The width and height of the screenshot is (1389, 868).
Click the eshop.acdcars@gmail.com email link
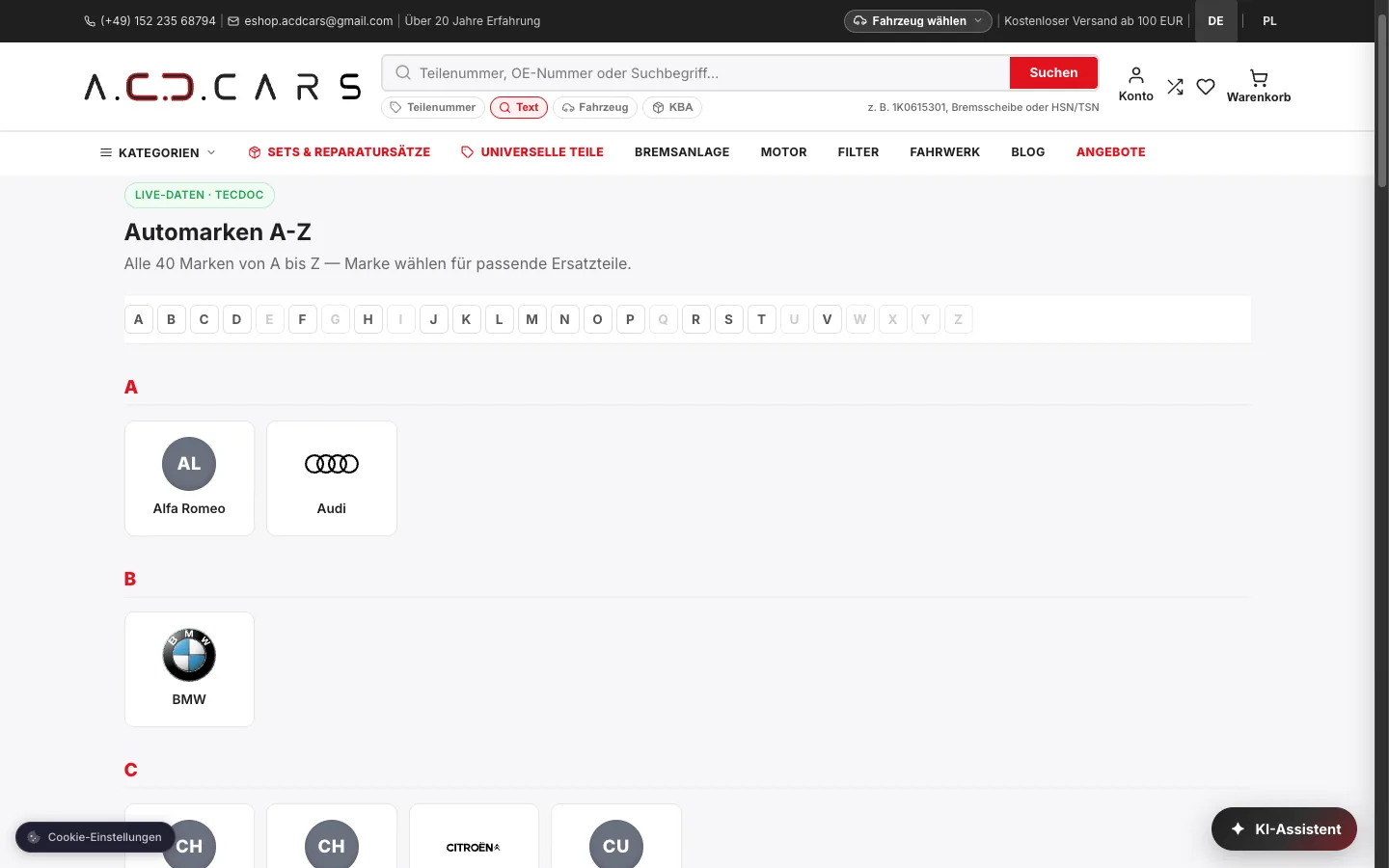coord(311,21)
